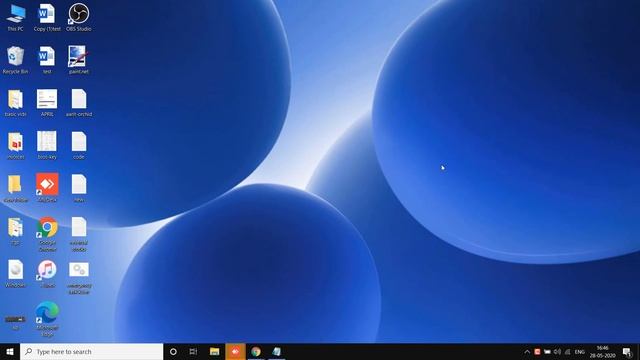Select the Recycle Bin icon
This screenshot has height=360, width=640.
(x=16, y=60)
